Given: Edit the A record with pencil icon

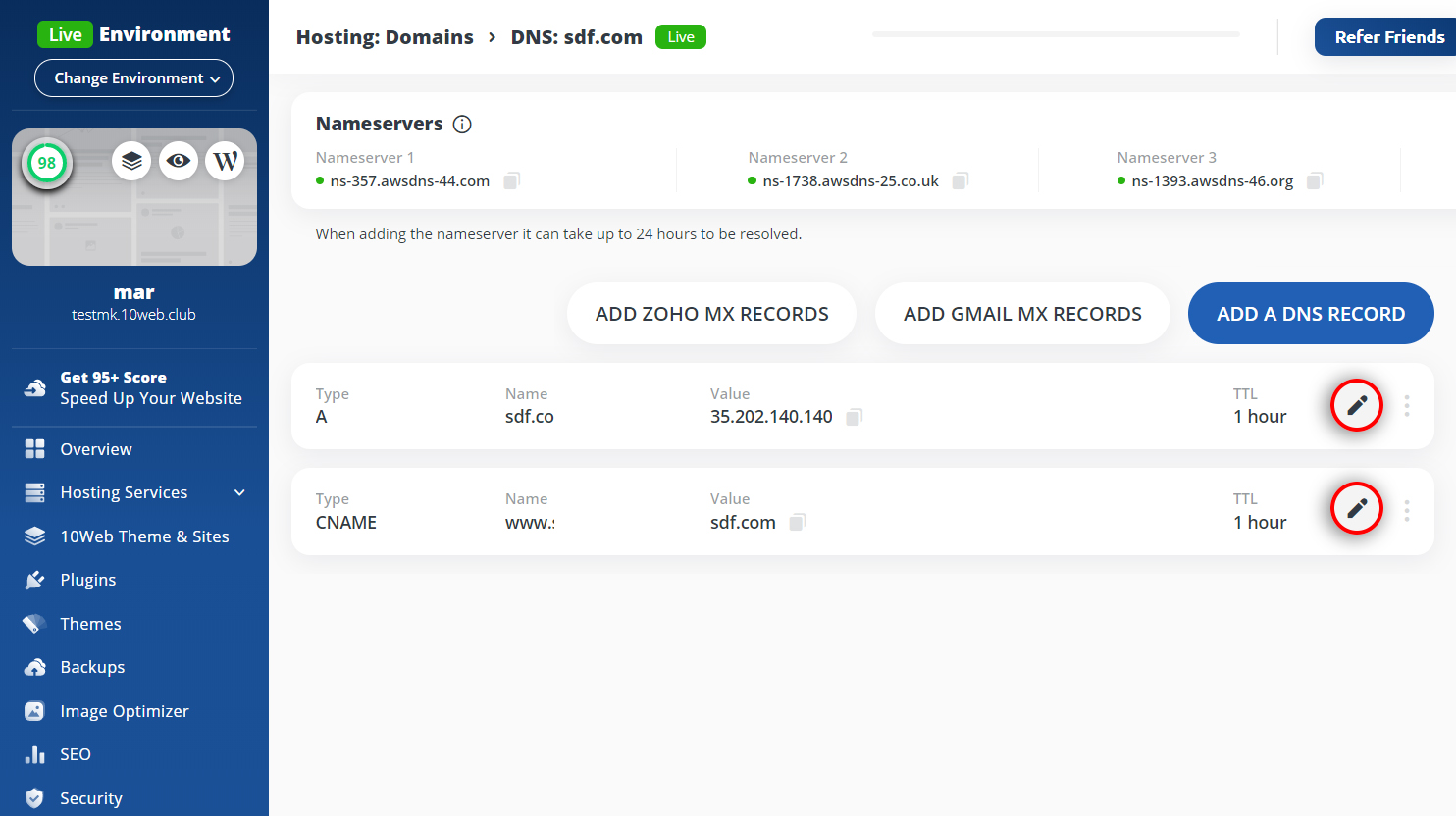Looking at the screenshot, I should click(1357, 405).
